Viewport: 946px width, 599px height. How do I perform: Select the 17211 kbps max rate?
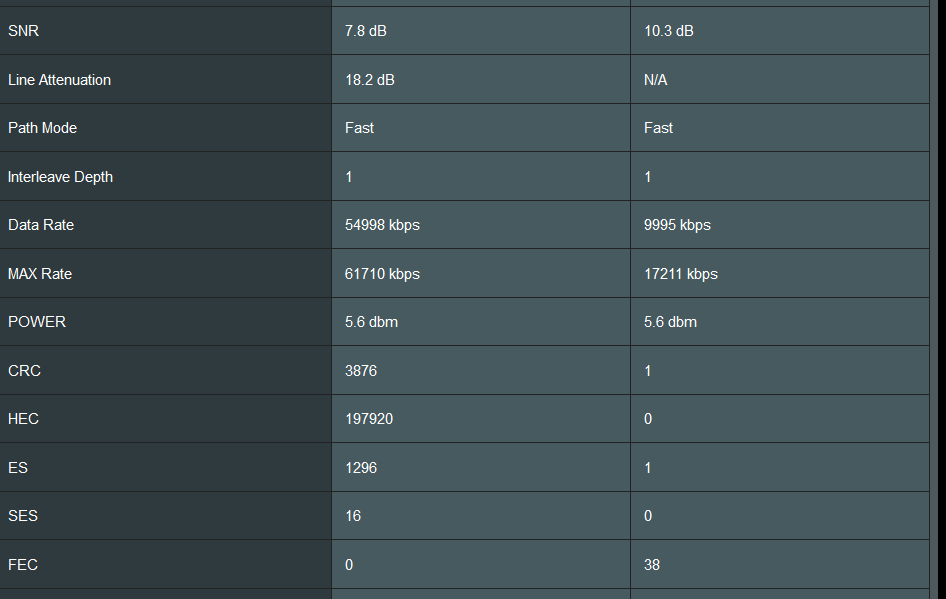(681, 274)
